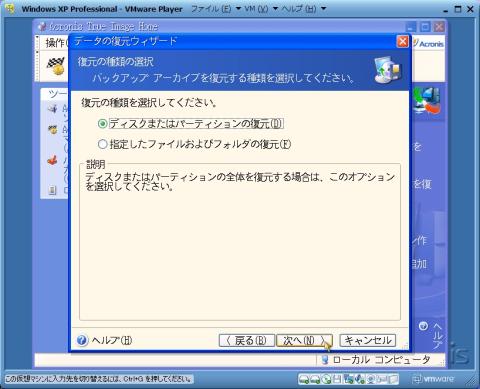The image size is (480, 389).
Task: Click the help question icon in Acronis sidebar
Action: [x=423, y=326]
